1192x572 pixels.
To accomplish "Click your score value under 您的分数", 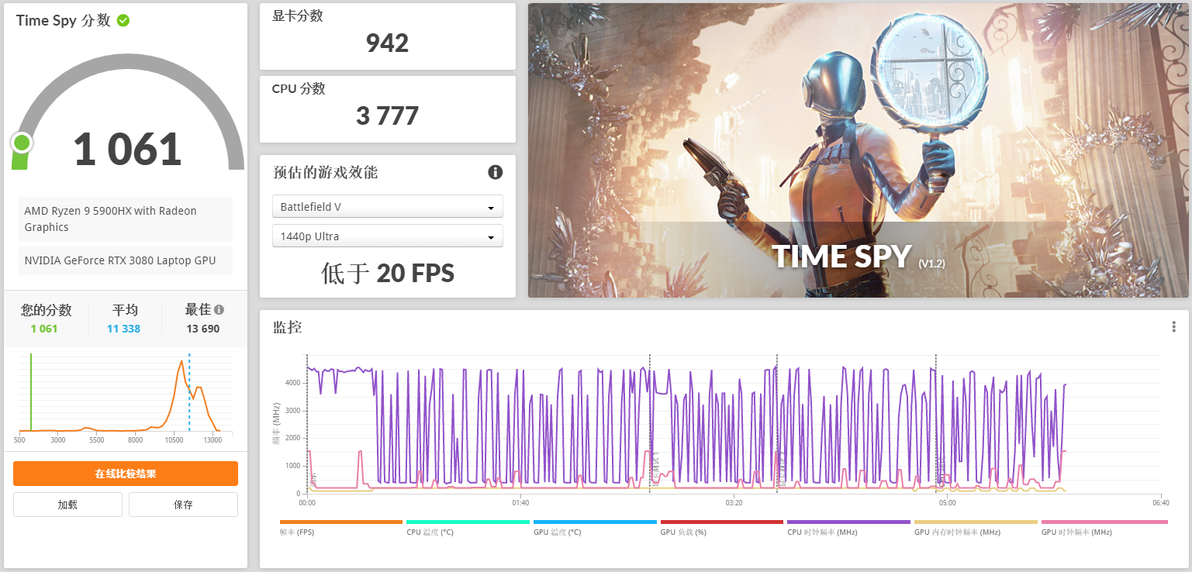I will [44, 329].
